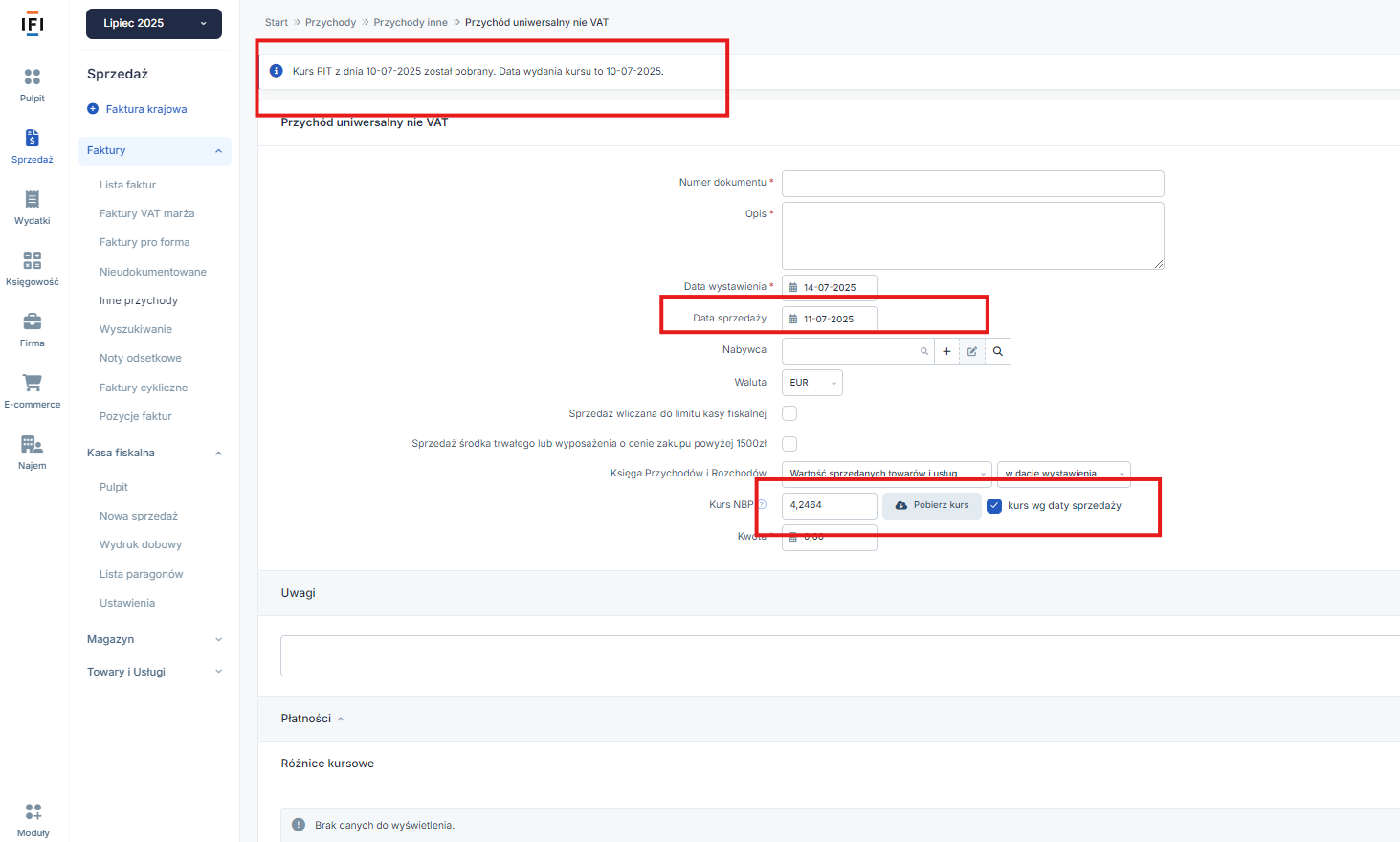Click calendar icon in Data sprzedaży

[x=792, y=319]
